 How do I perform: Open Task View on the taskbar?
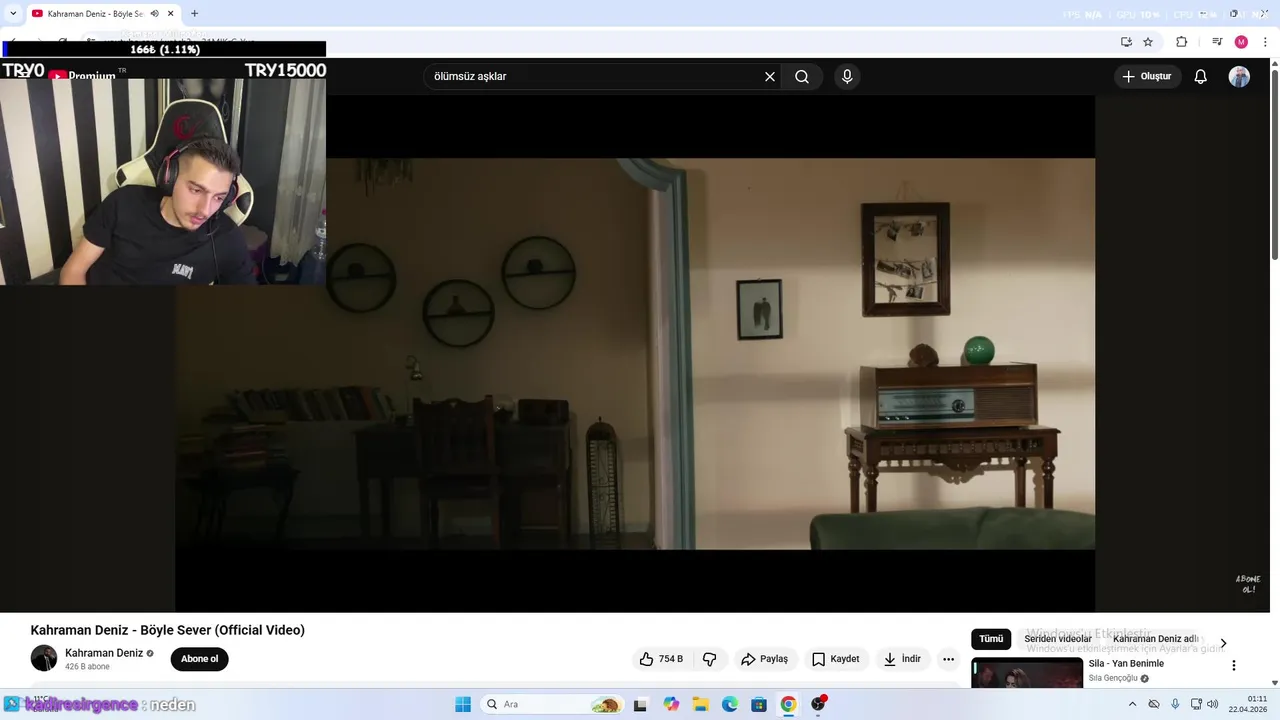tap(643, 704)
